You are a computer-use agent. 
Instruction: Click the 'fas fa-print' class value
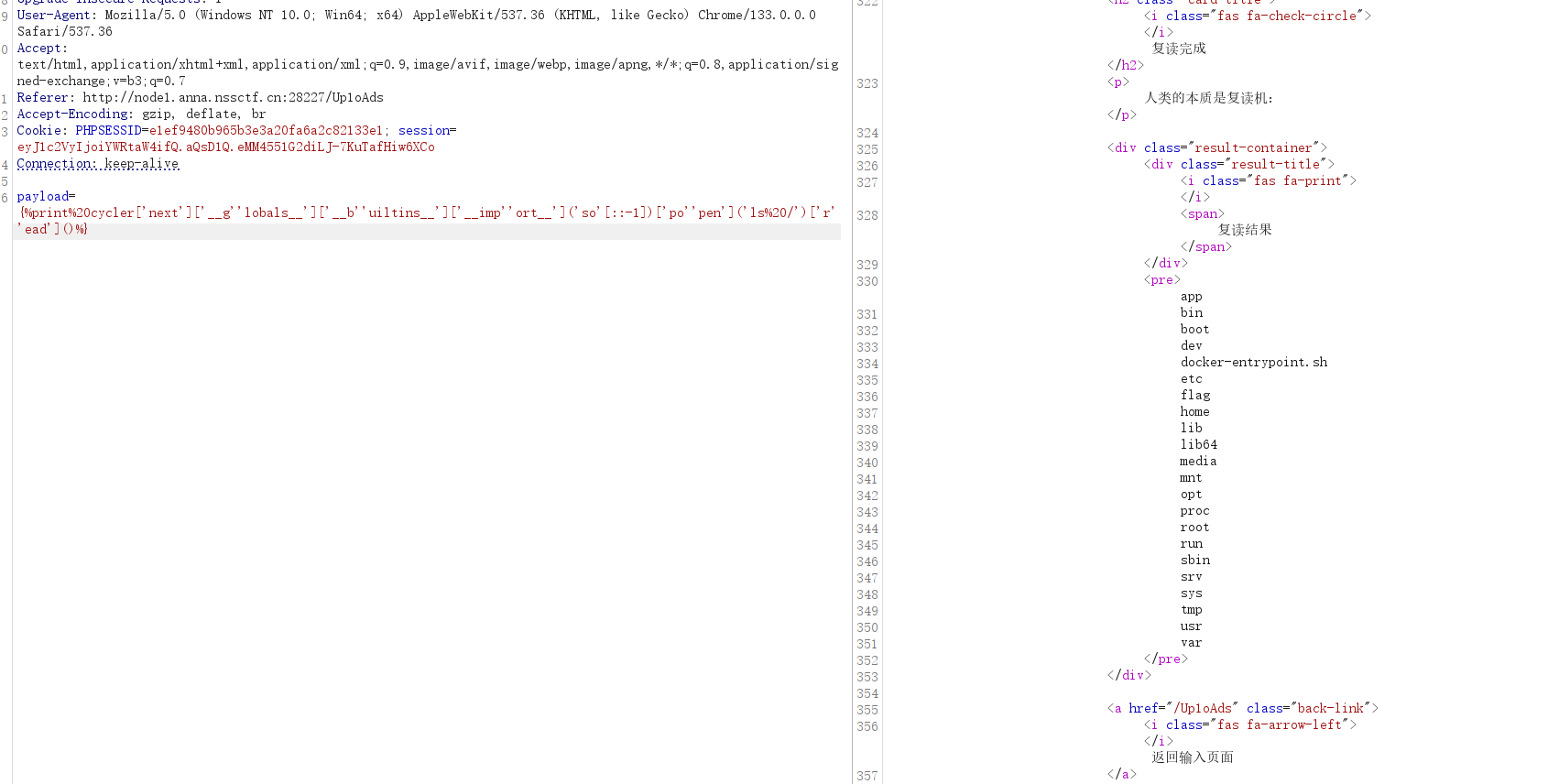click(x=1297, y=180)
